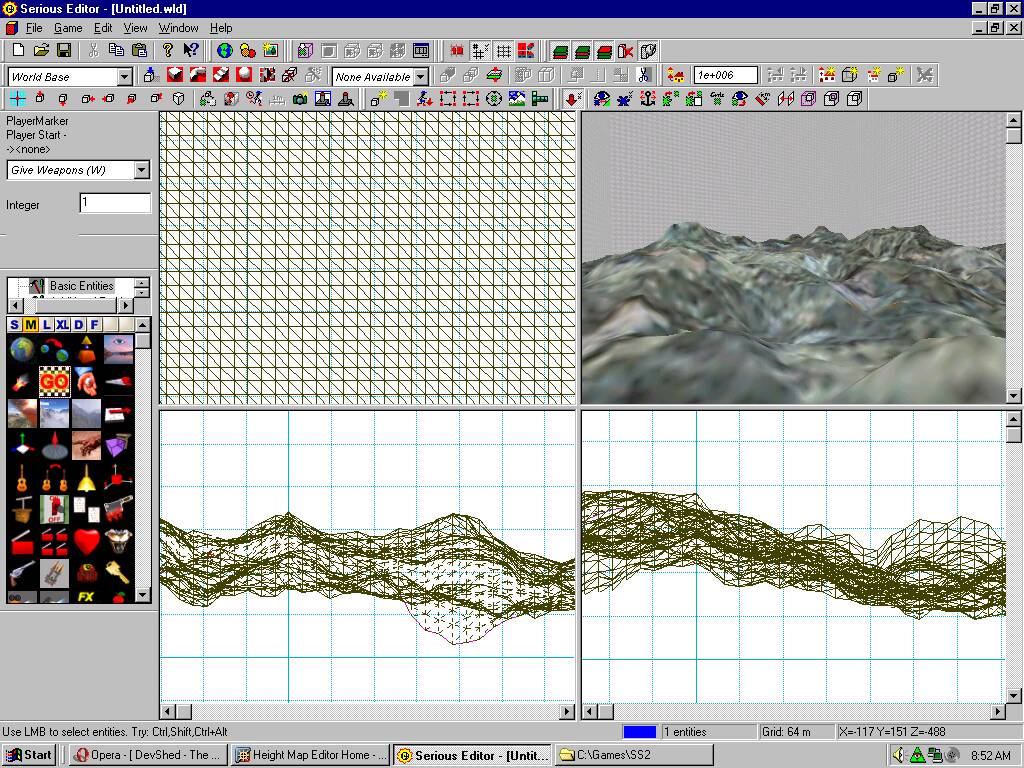Select the single guitar entity thumbnail
The width and height of the screenshot is (1024, 768).
(22, 477)
